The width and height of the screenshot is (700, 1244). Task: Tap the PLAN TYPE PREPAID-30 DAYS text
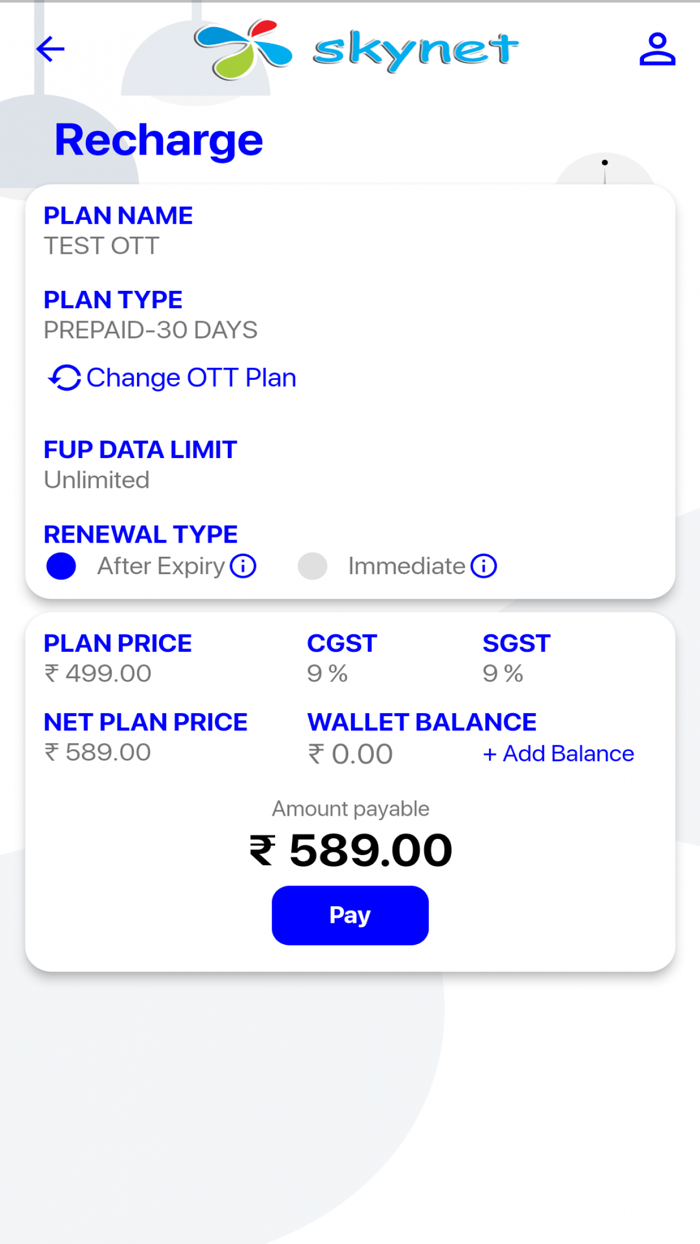(150, 330)
